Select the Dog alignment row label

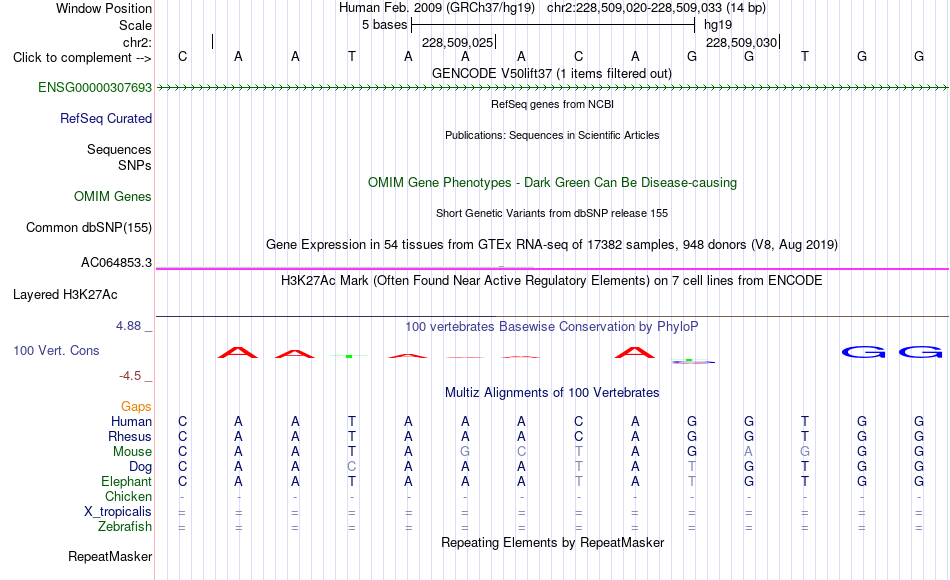tap(140, 467)
